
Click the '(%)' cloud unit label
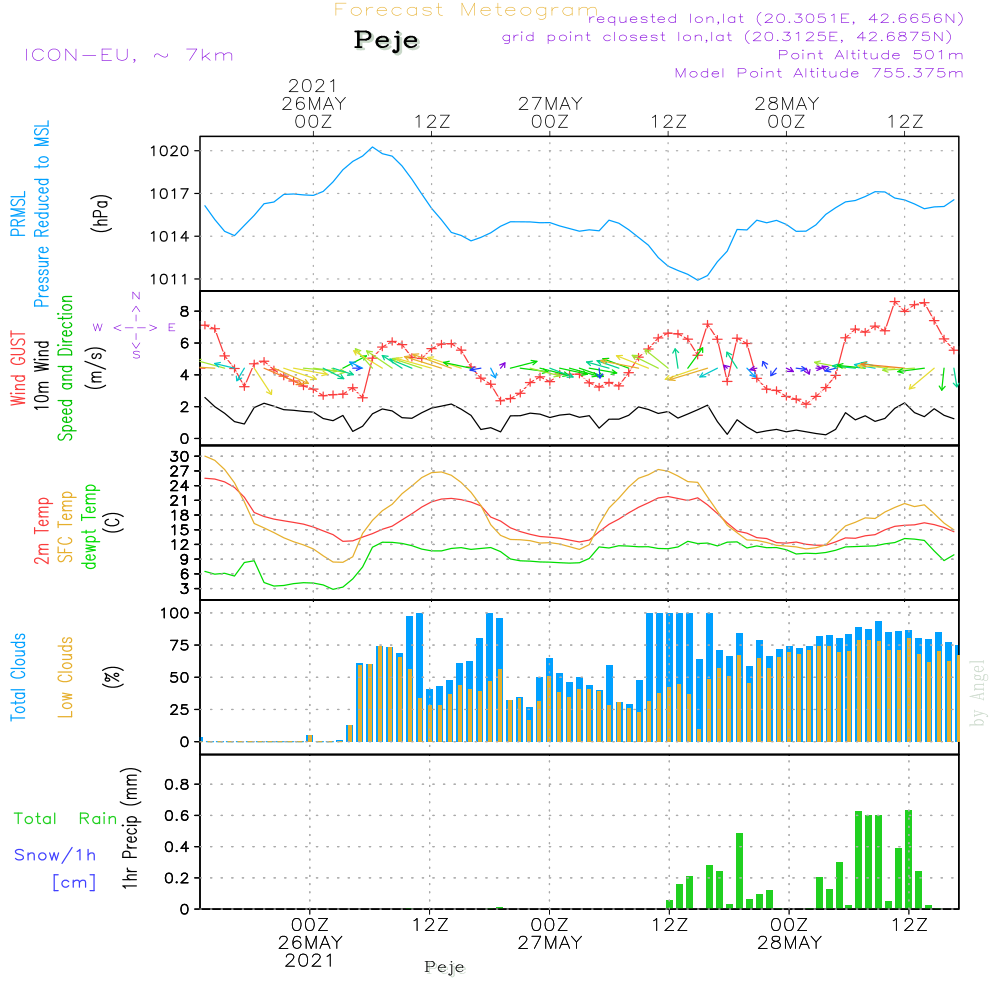[x=114, y=677]
